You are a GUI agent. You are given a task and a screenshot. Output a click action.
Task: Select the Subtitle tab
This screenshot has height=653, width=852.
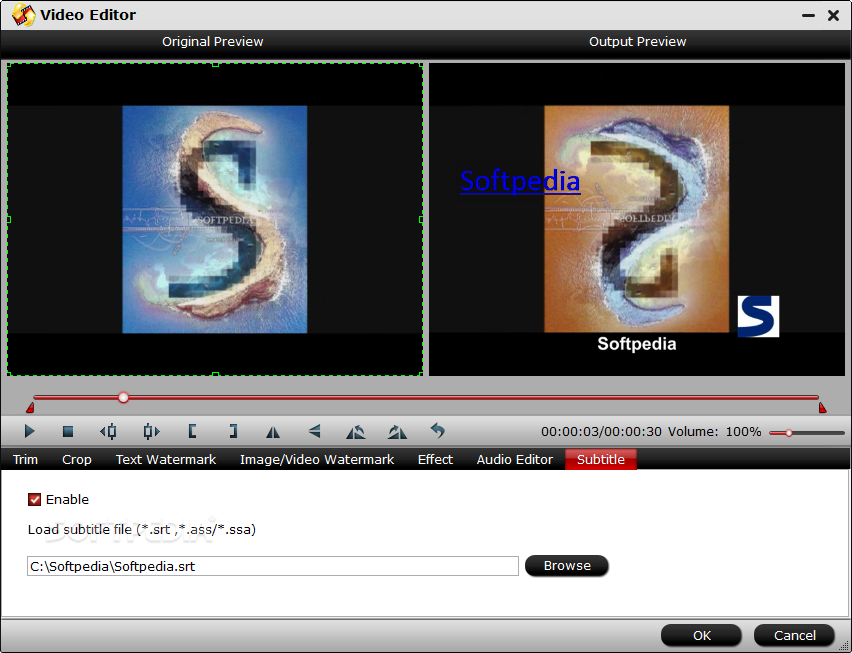tap(600, 460)
